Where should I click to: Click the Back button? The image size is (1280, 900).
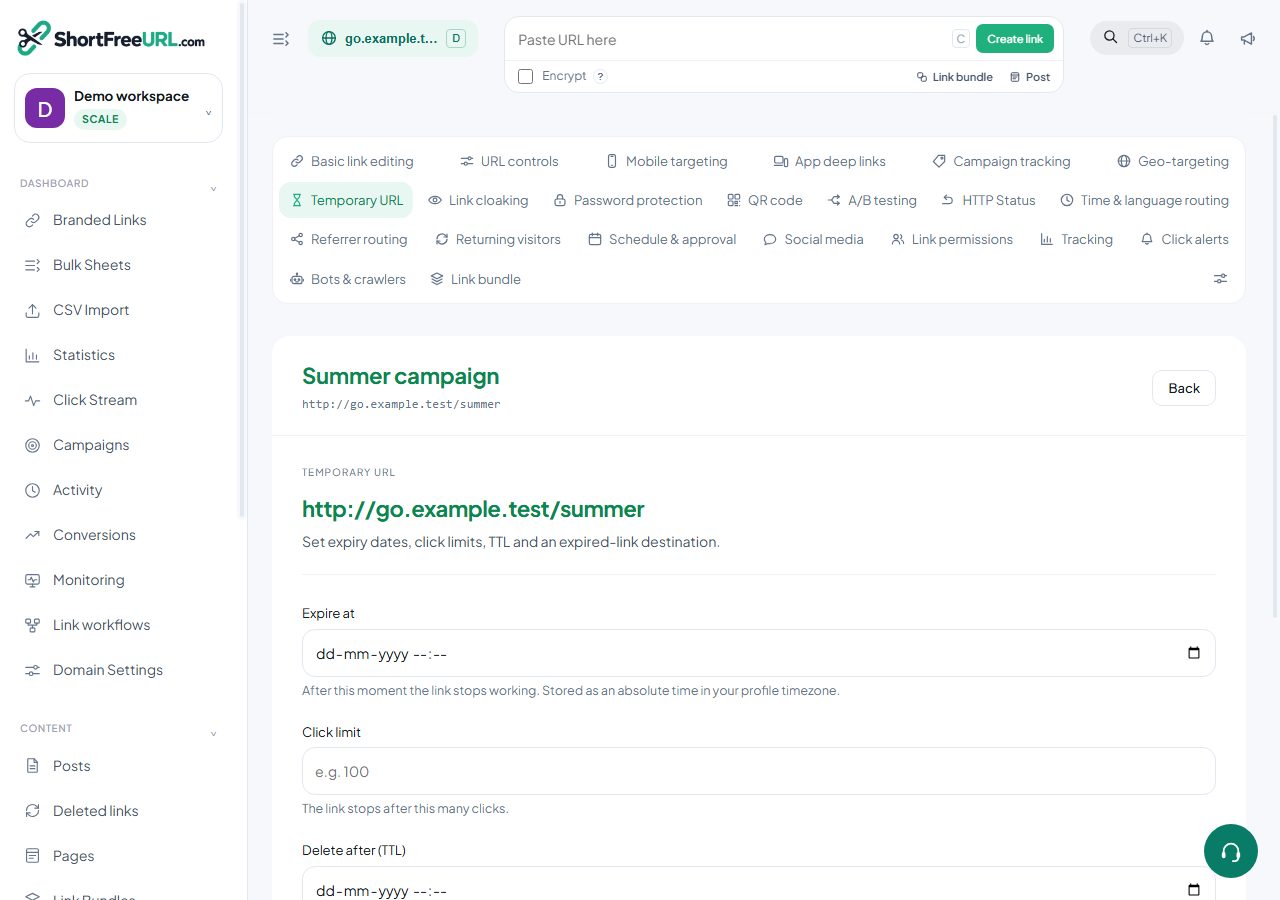pos(1184,388)
